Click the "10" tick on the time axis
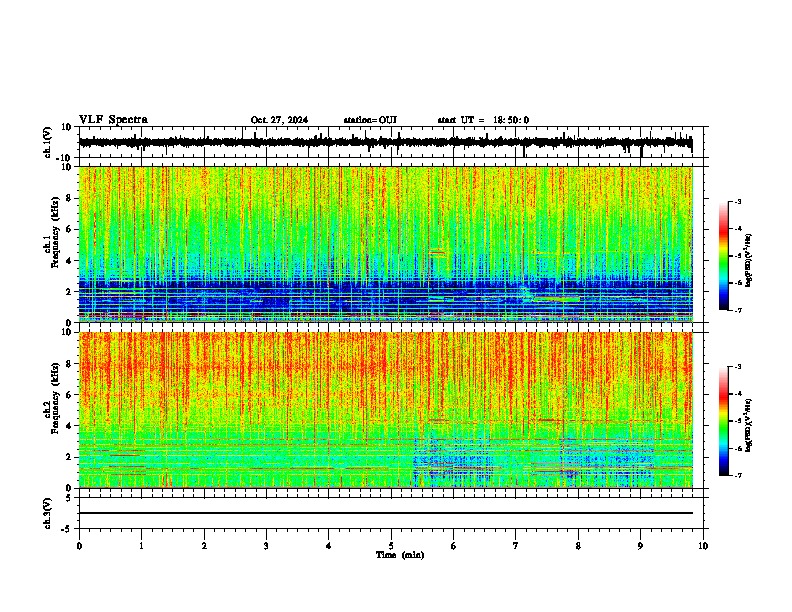 click(703, 546)
